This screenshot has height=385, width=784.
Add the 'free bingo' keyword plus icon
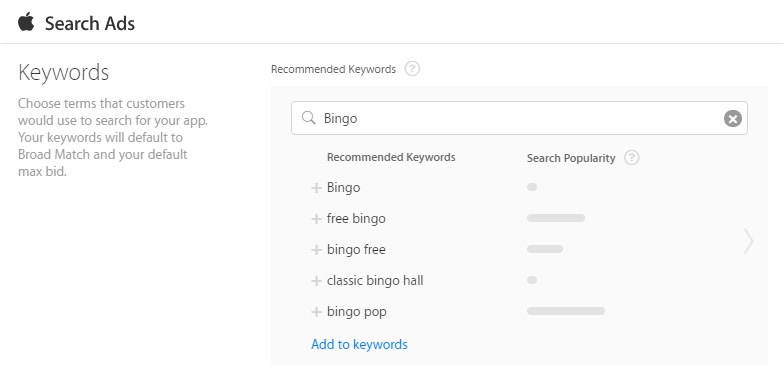[316, 219]
